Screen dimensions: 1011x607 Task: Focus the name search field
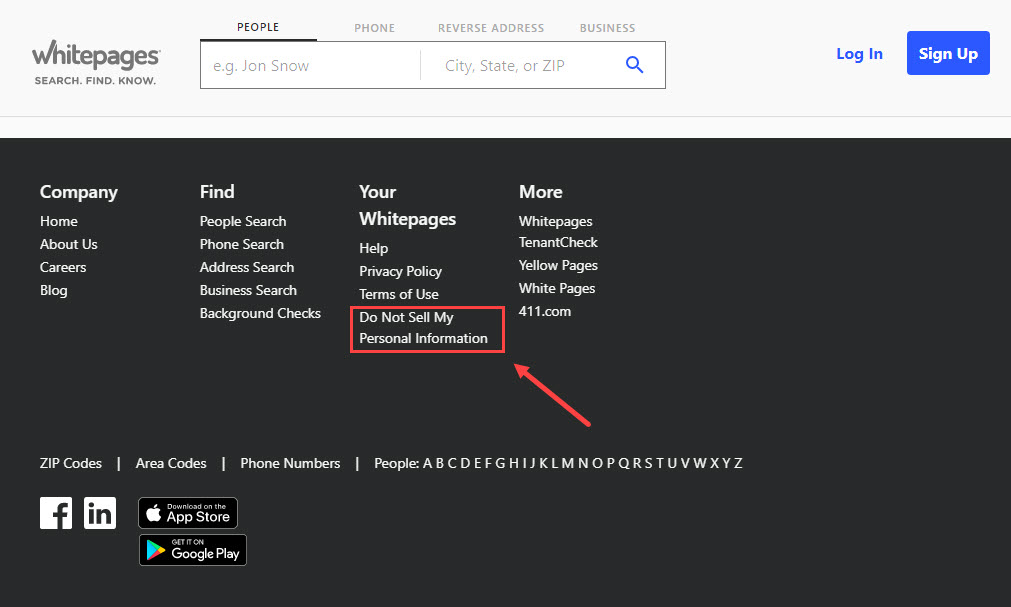[x=311, y=65]
